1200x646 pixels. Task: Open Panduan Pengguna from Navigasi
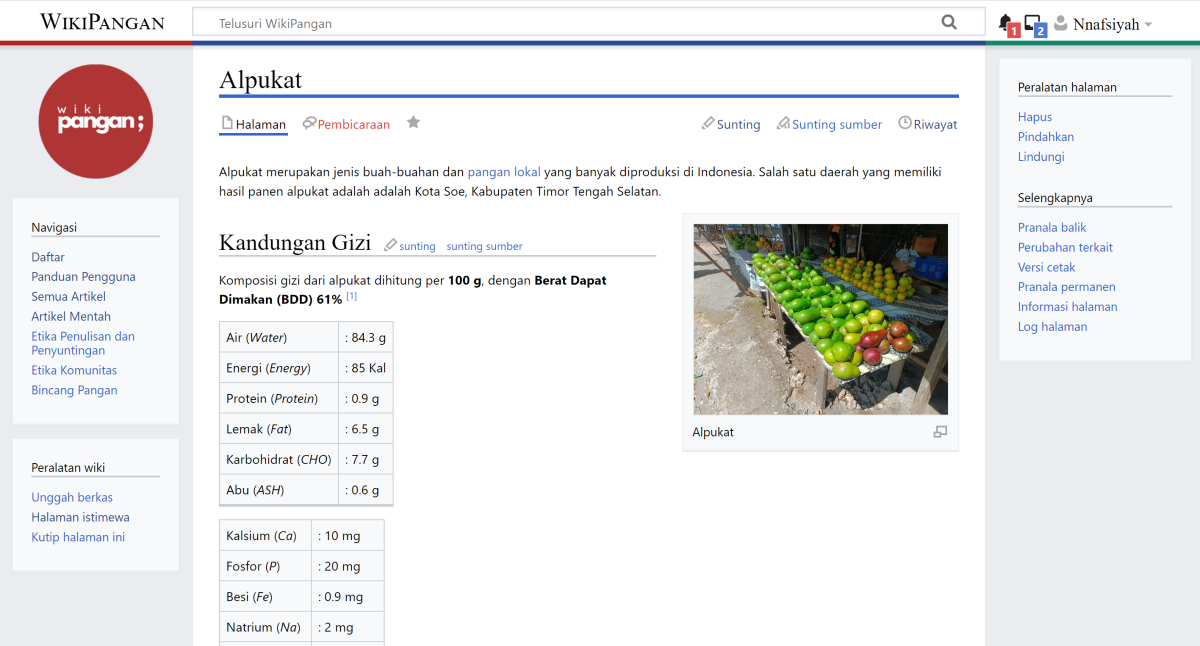pyautogui.click(x=83, y=276)
